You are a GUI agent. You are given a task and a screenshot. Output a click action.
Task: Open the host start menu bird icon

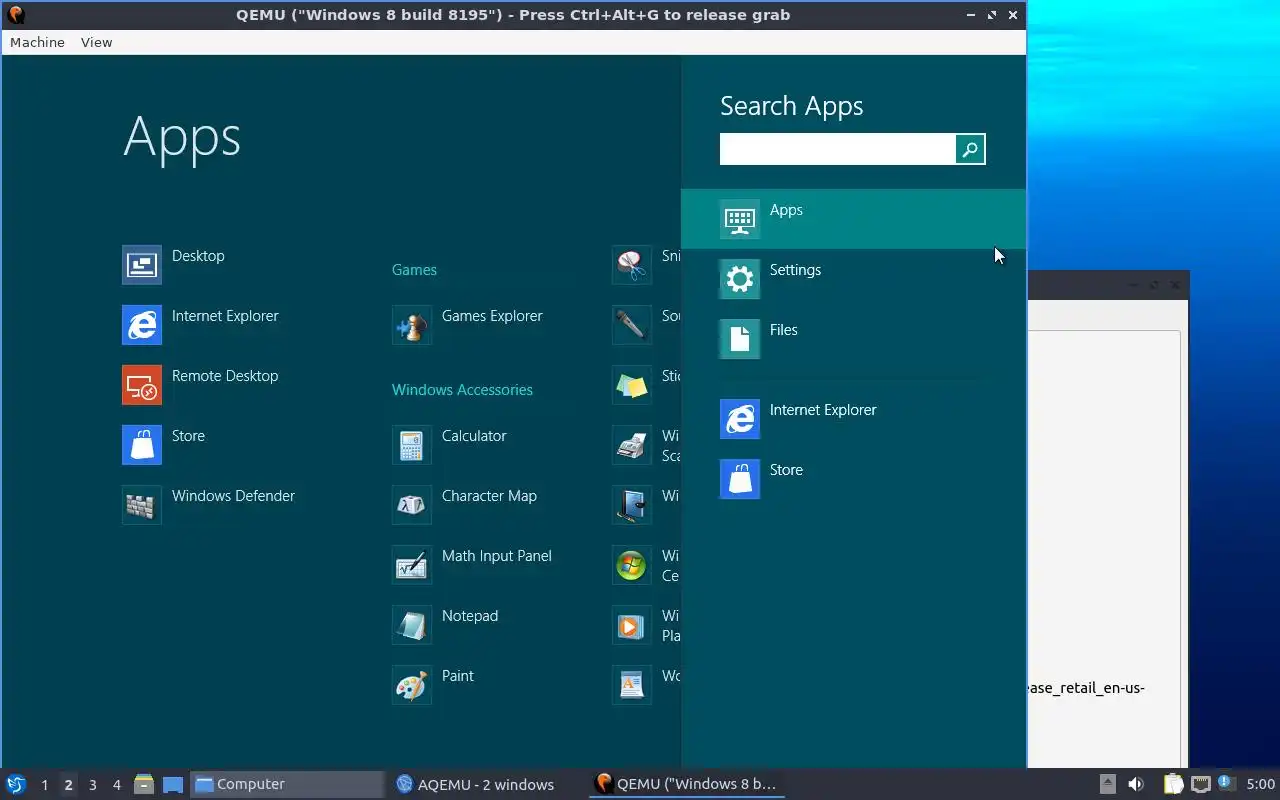click(16, 784)
